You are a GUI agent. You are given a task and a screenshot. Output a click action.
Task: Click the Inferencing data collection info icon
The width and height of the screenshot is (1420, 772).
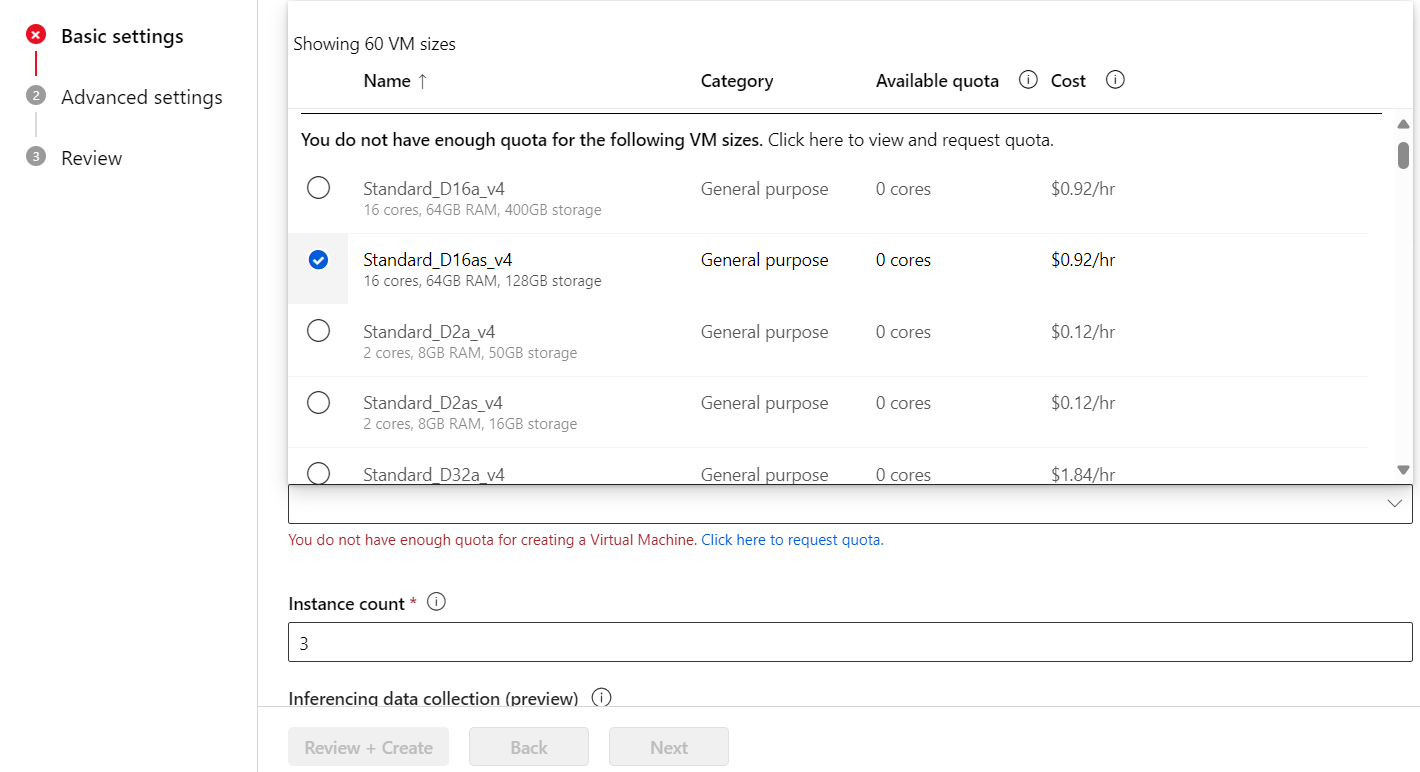coord(601,697)
